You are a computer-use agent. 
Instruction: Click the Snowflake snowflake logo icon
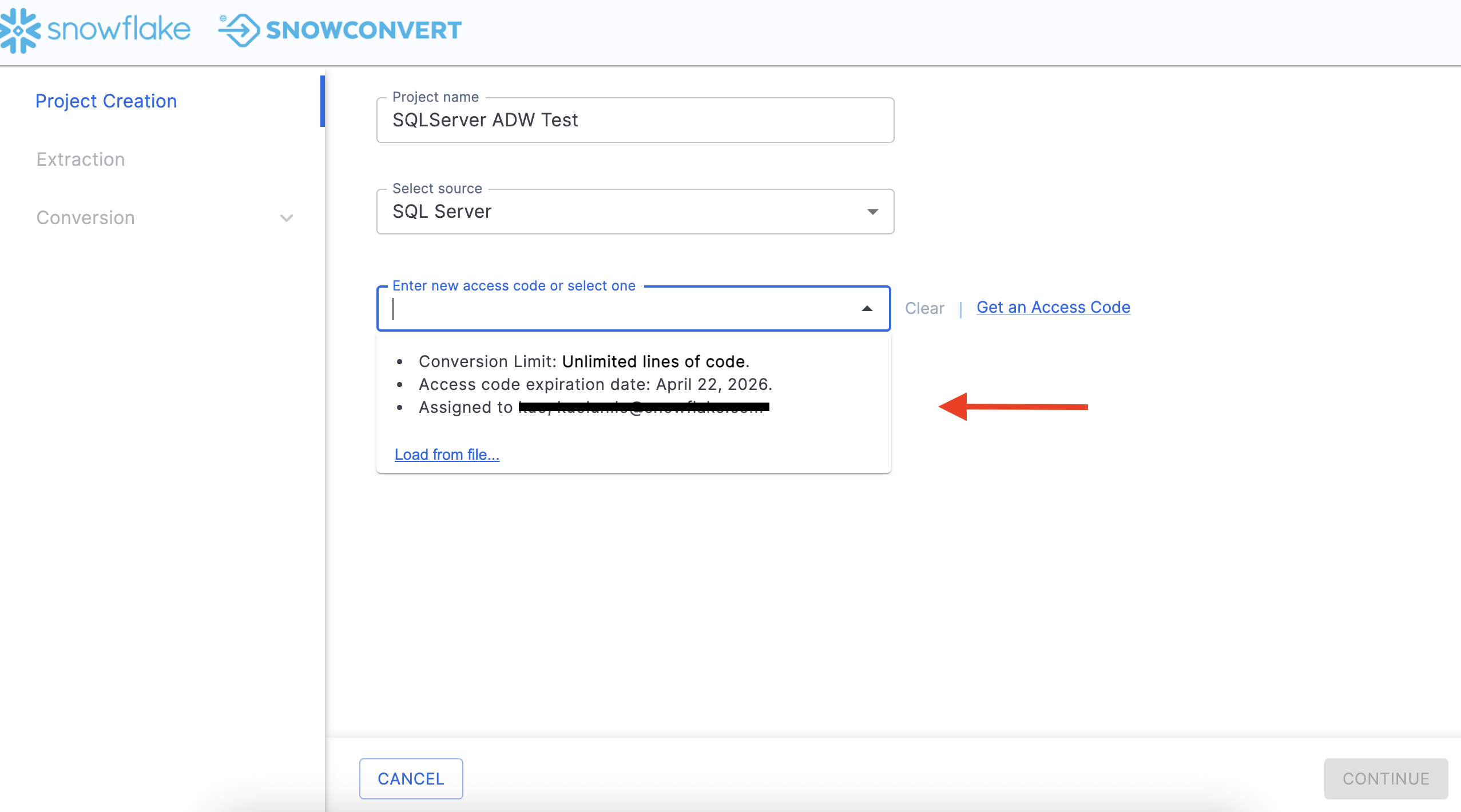pos(19,30)
